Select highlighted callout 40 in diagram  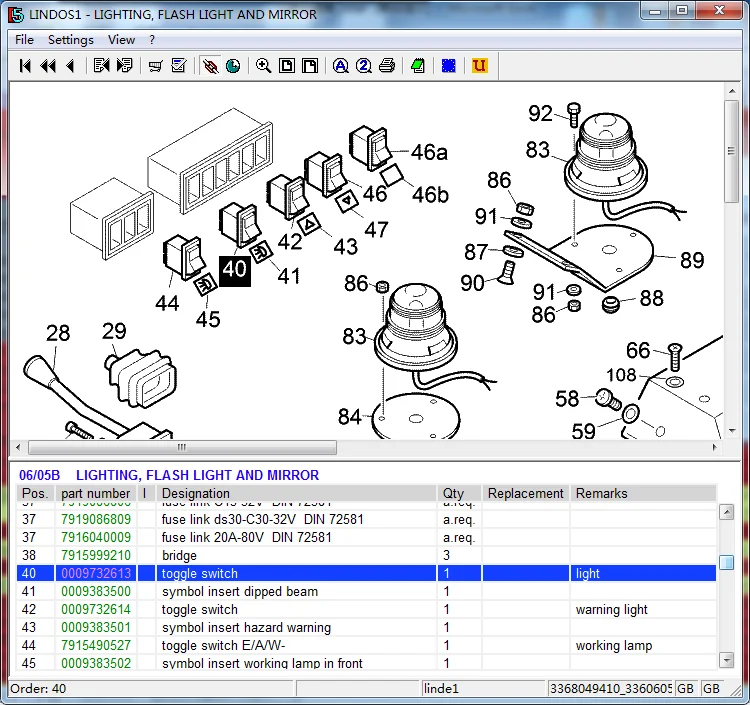(x=235, y=271)
